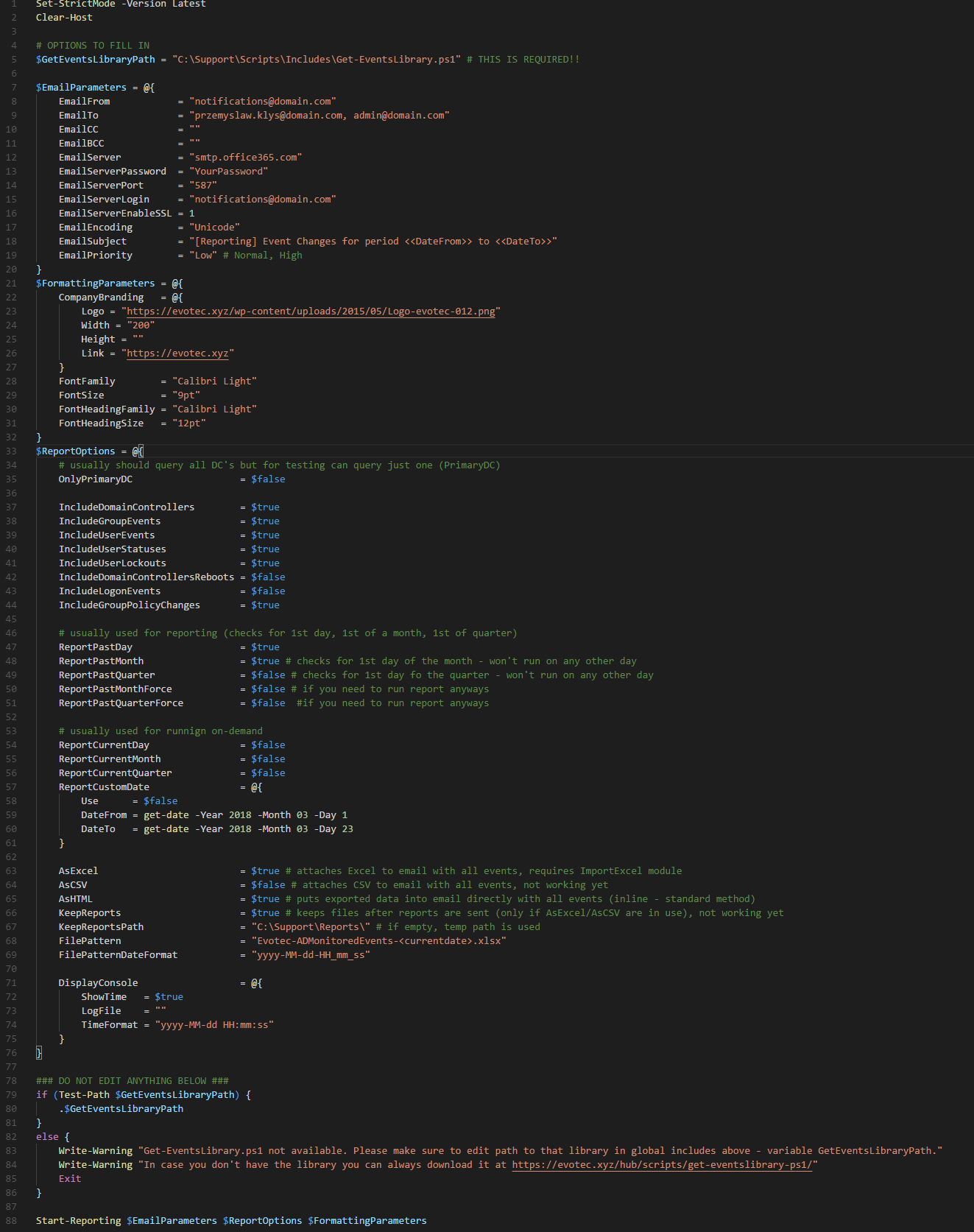The height and width of the screenshot is (1232, 974).
Task: Click the $GetEventsLibraryPath variable on line 5
Action: point(96,60)
